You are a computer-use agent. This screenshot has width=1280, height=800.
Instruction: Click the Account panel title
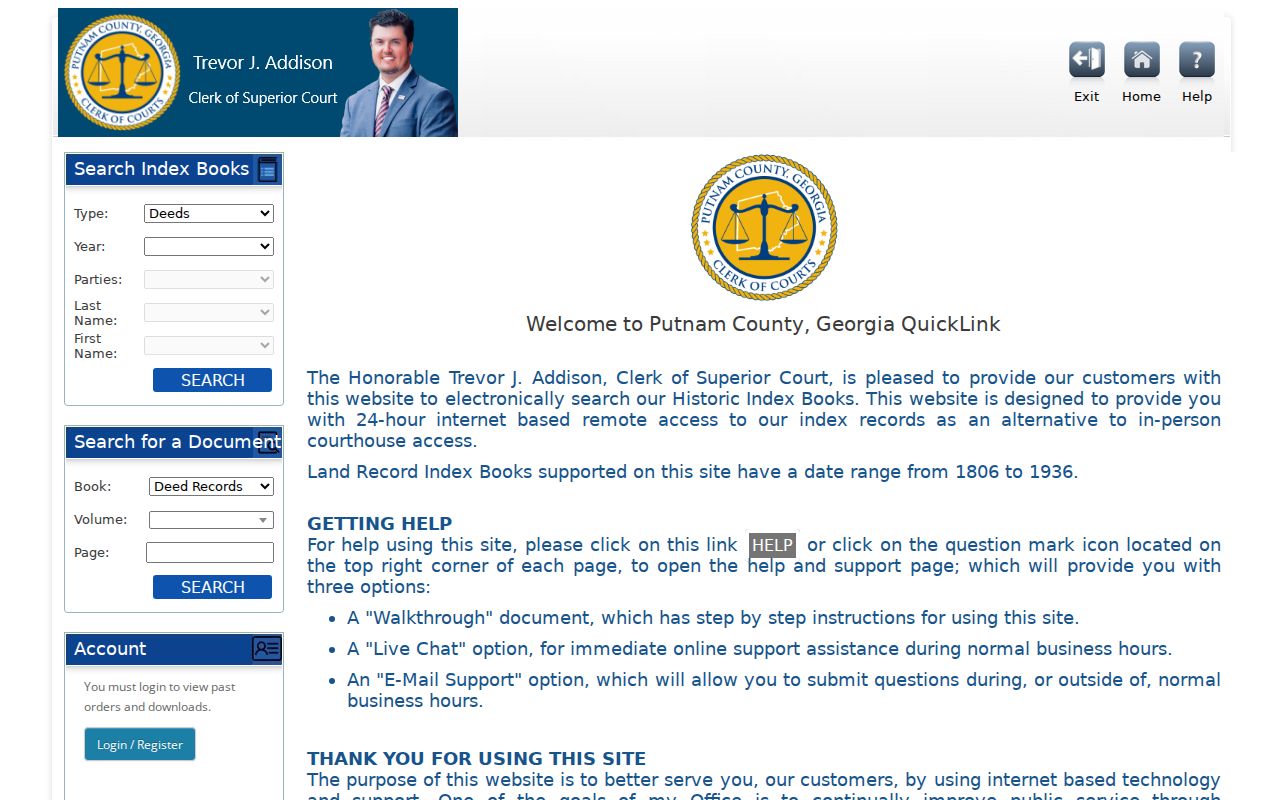[110, 649]
